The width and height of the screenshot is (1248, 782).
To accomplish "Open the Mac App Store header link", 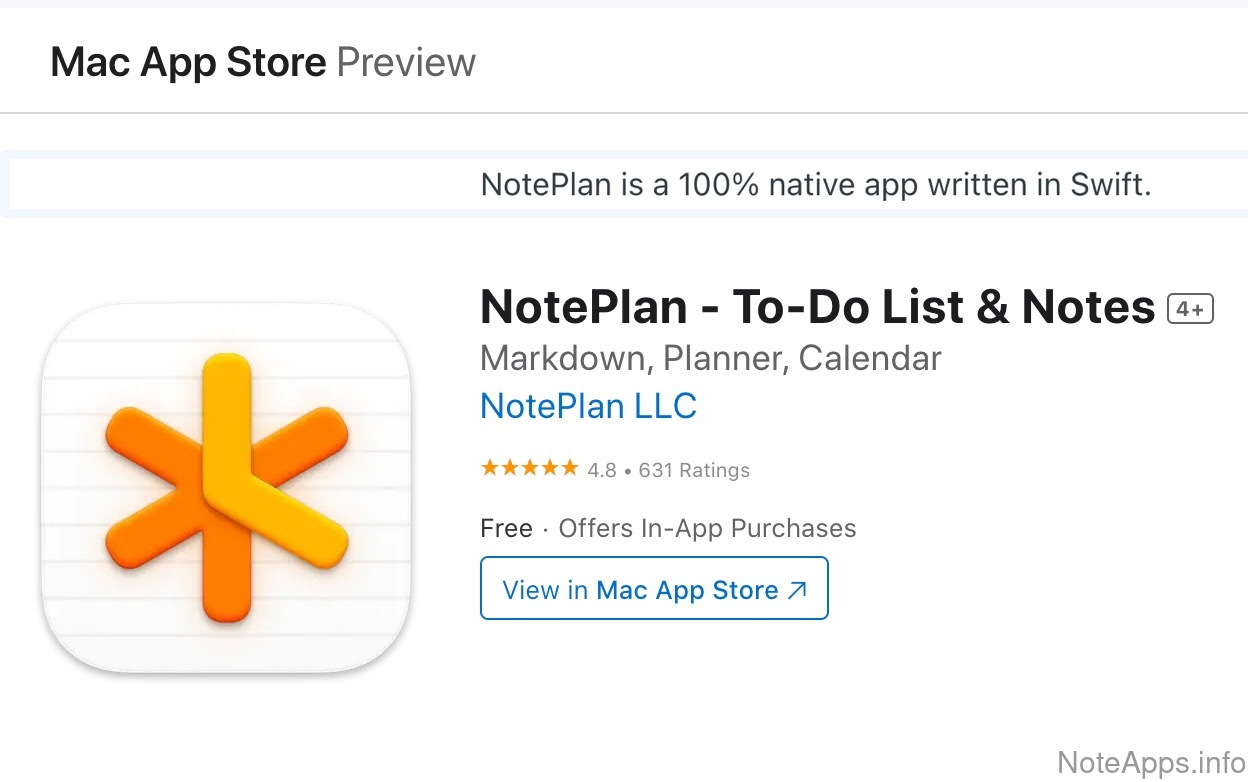I will pyautogui.click(x=188, y=62).
